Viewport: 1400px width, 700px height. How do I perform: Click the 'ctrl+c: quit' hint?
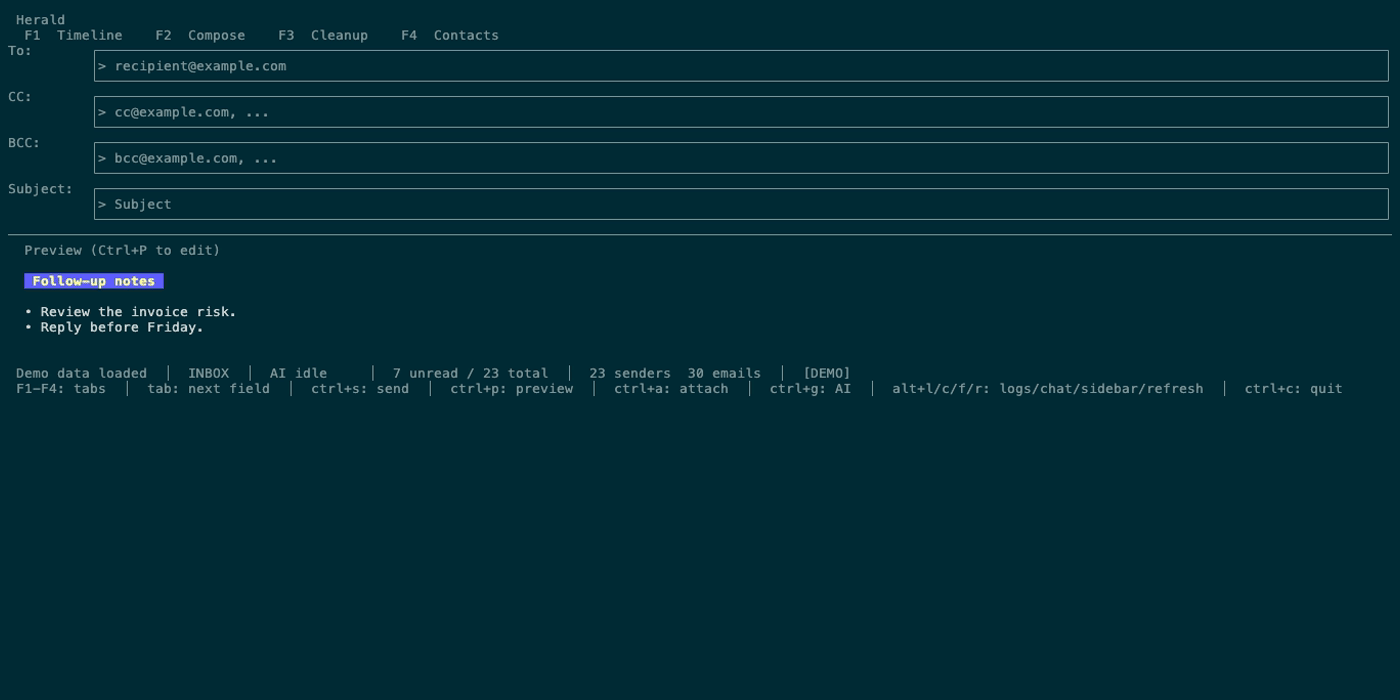[x=1293, y=389]
